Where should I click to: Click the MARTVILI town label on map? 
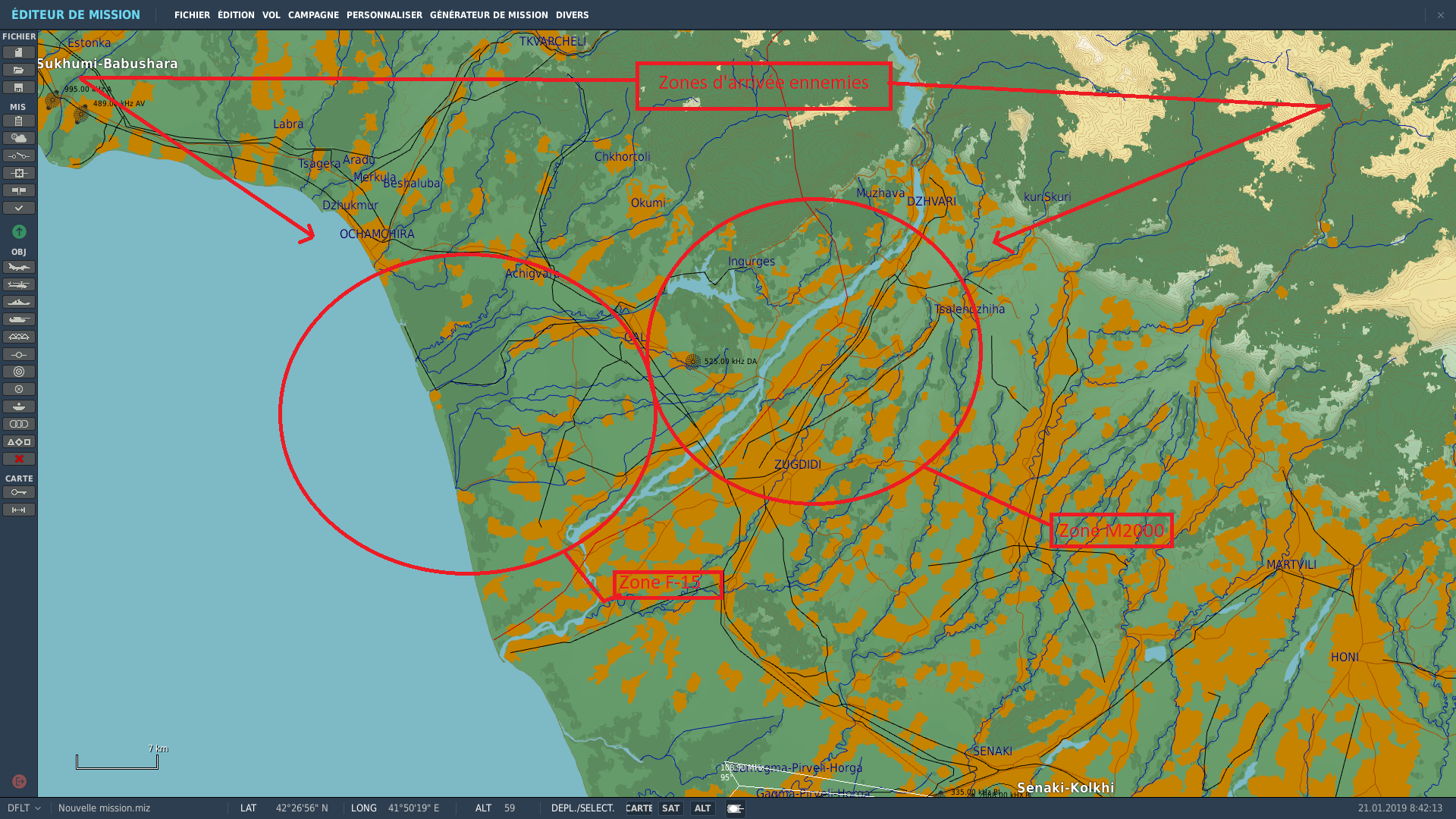(x=1291, y=565)
